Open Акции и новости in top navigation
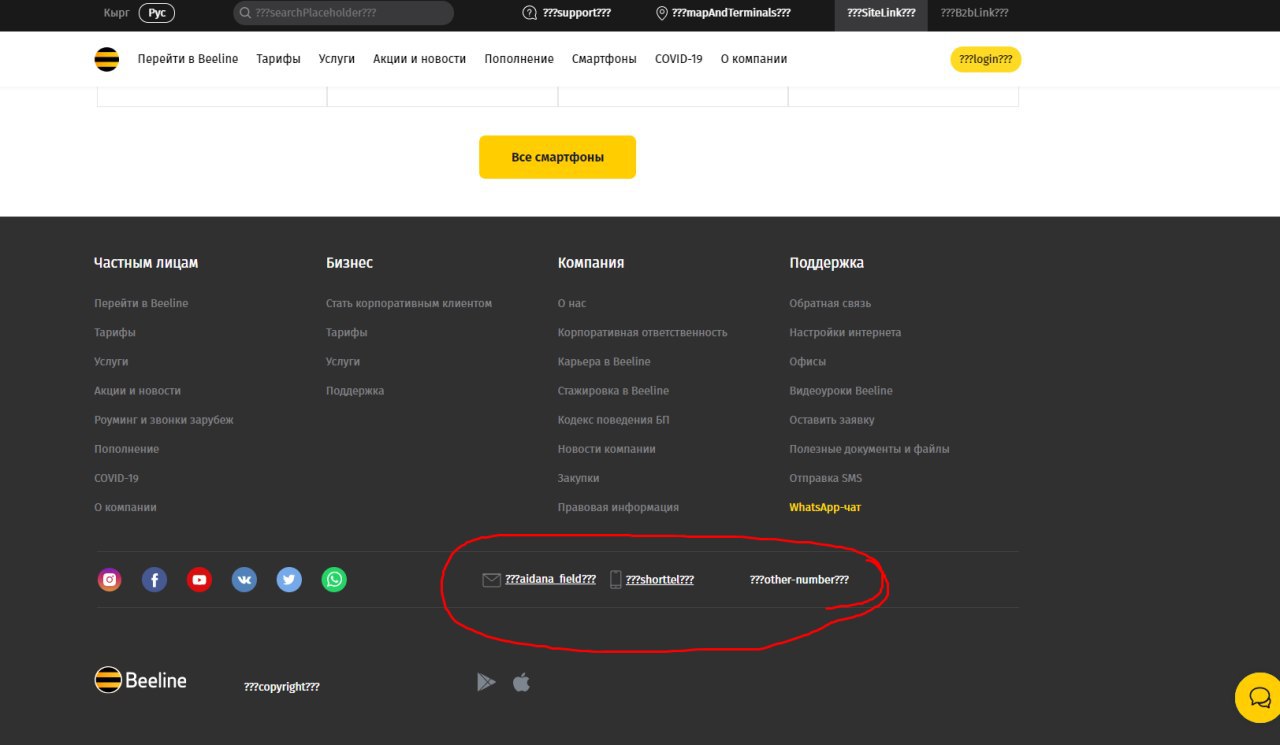Screen dimensions: 1280x745 click(x=420, y=59)
